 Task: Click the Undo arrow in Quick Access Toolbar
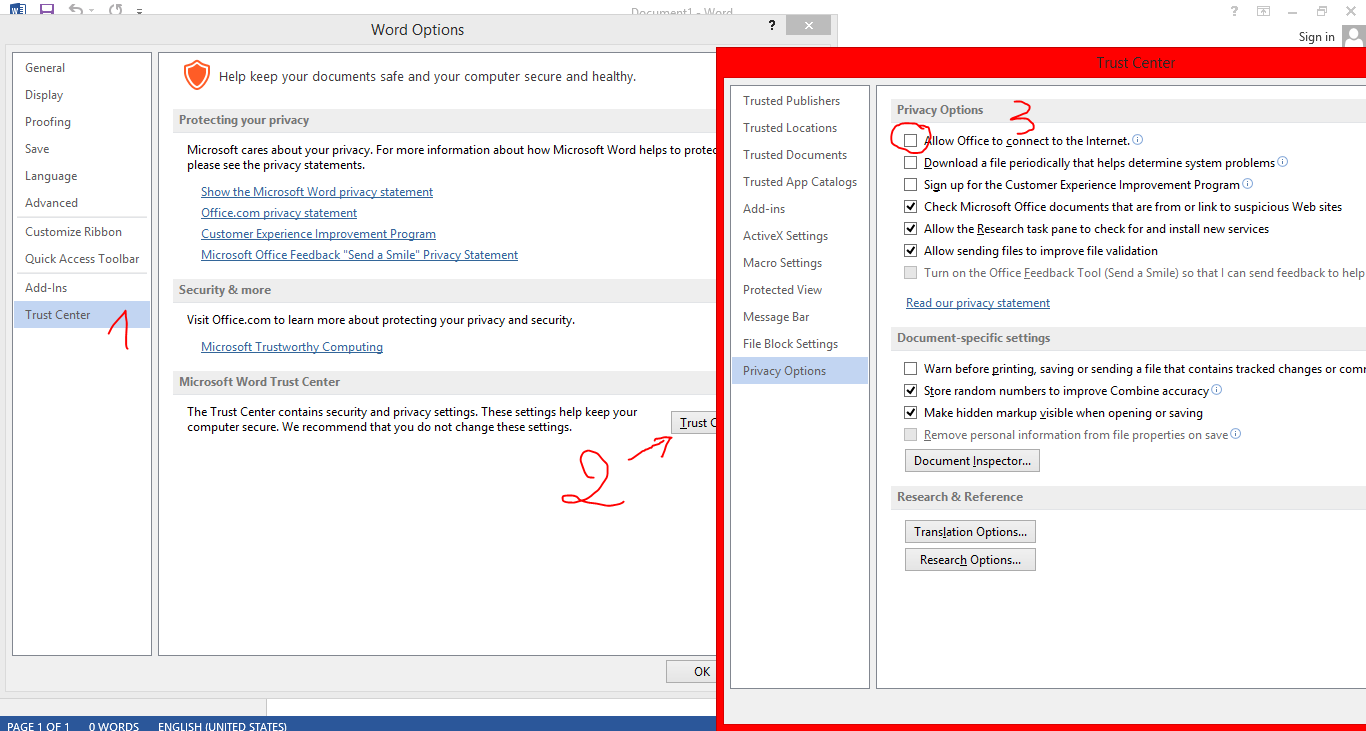pyautogui.click(x=76, y=10)
